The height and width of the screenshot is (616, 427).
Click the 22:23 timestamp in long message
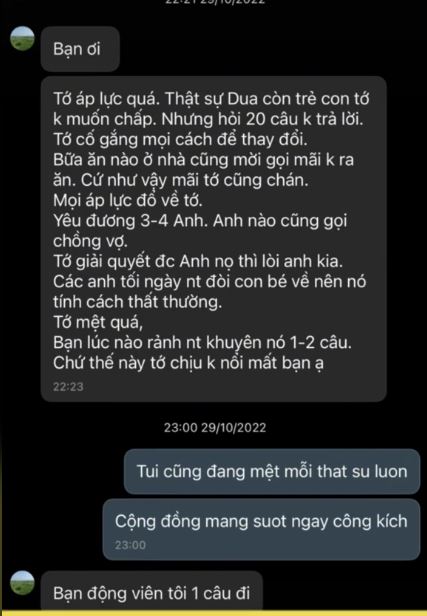pos(68,387)
